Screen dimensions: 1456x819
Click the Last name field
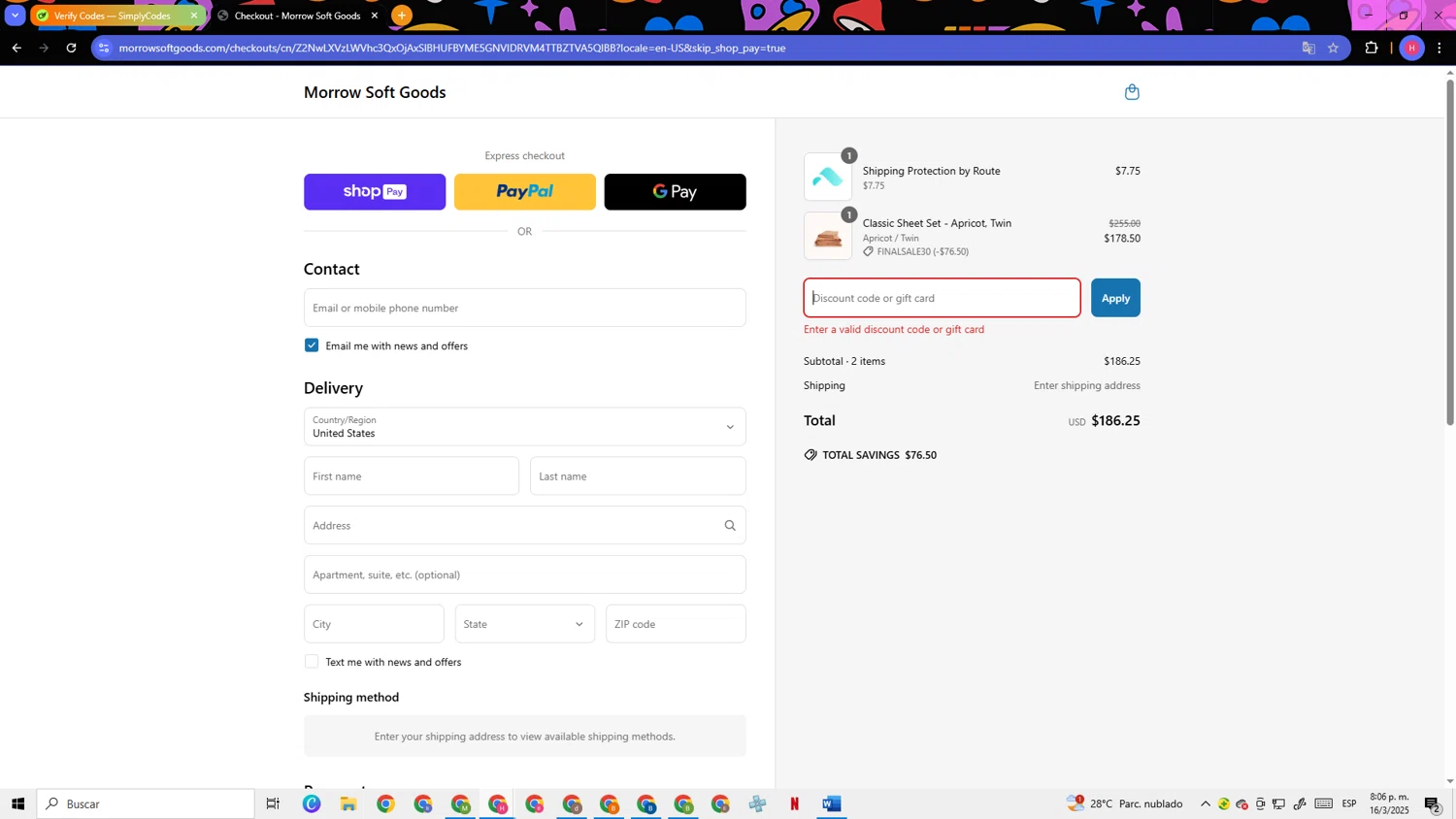(638, 476)
